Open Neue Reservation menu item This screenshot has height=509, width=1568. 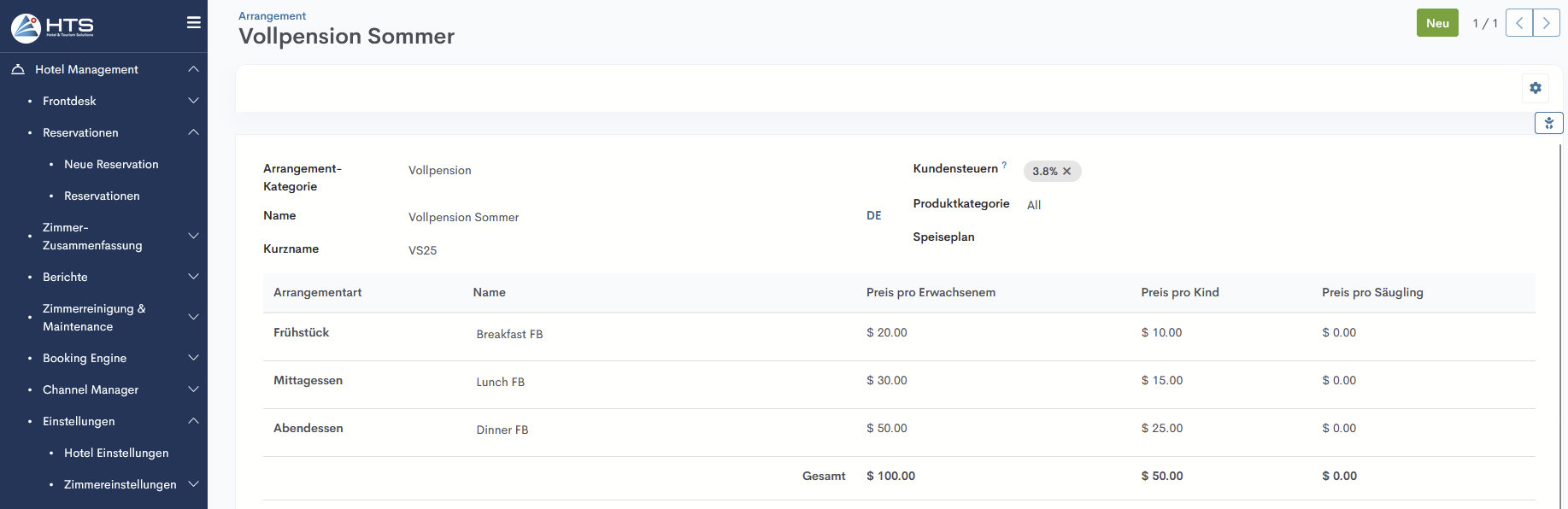[111, 164]
